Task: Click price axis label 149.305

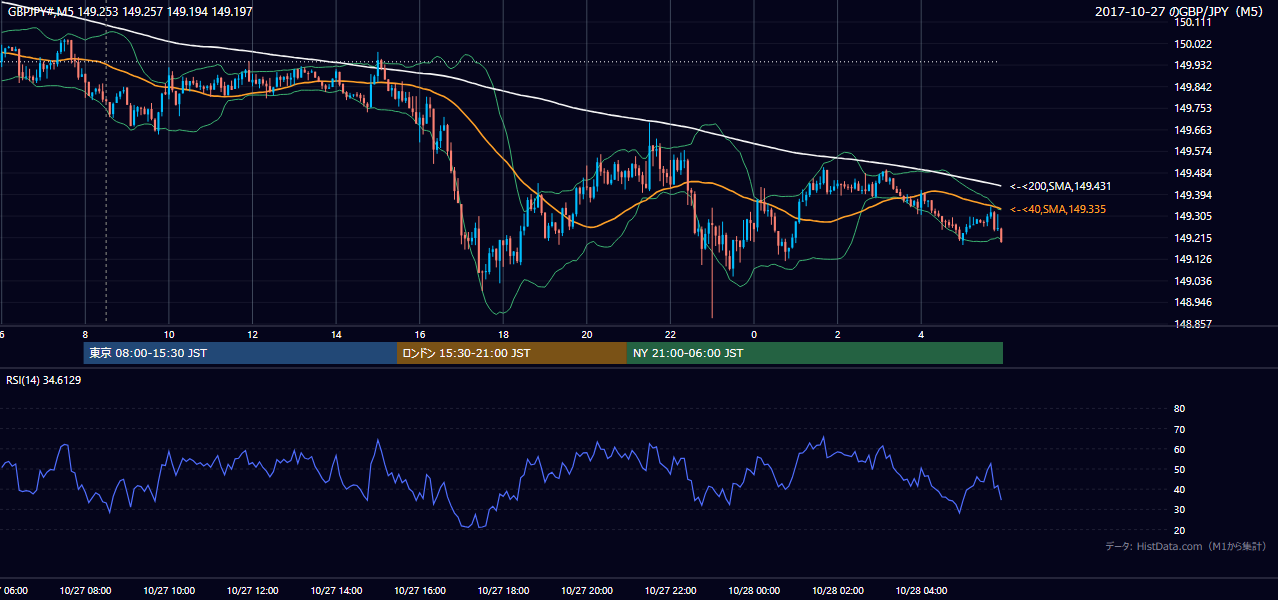Action: [x=1193, y=216]
